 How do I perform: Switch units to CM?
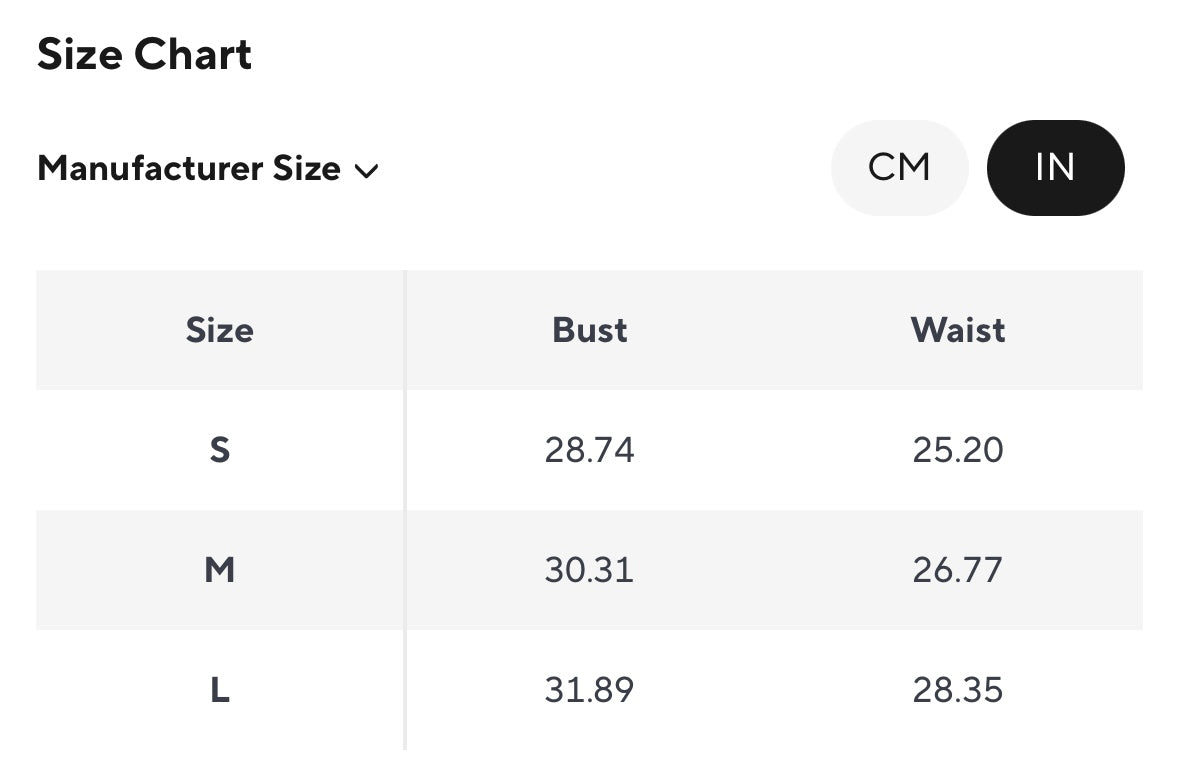pyautogui.click(x=899, y=167)
